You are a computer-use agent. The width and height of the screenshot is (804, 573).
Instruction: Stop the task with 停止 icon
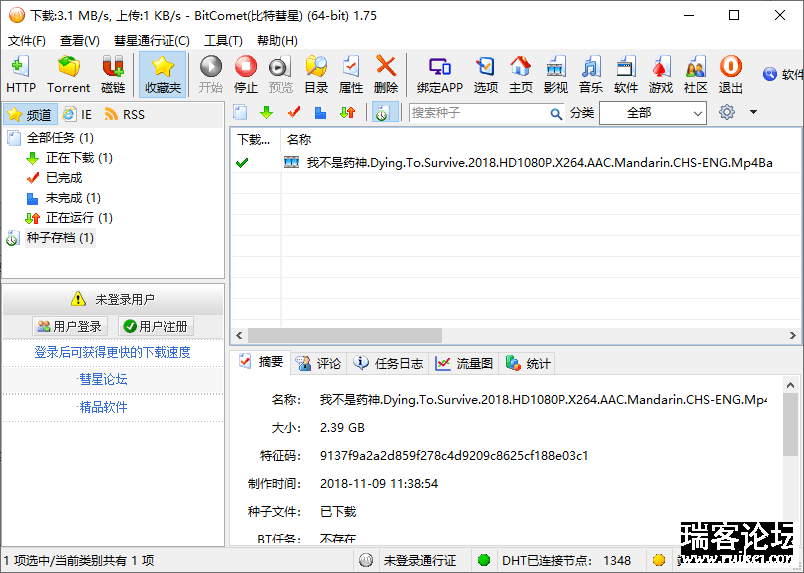click(x=246, y=74)
